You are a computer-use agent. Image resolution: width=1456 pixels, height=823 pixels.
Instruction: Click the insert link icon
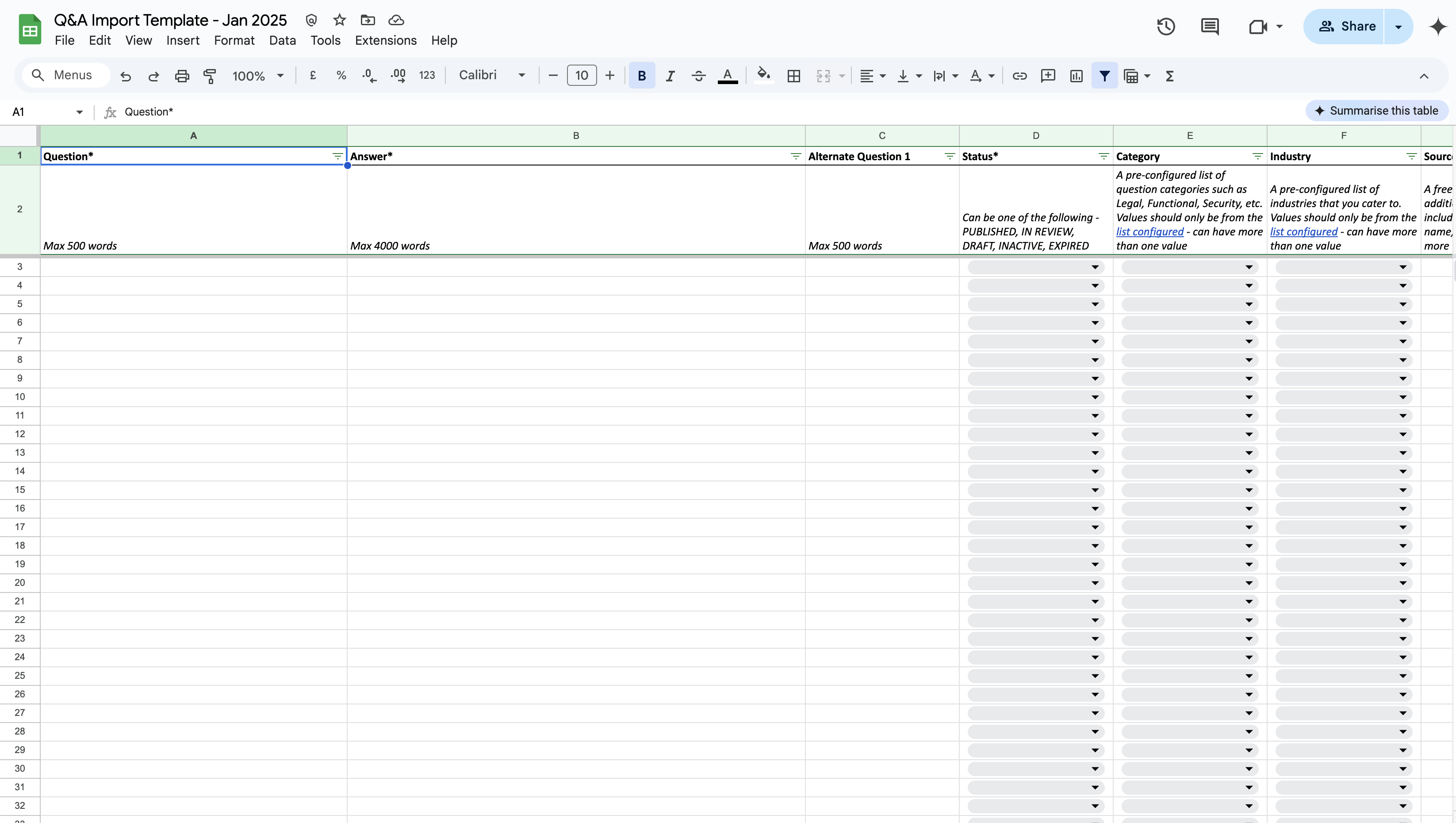(1019, 76)
